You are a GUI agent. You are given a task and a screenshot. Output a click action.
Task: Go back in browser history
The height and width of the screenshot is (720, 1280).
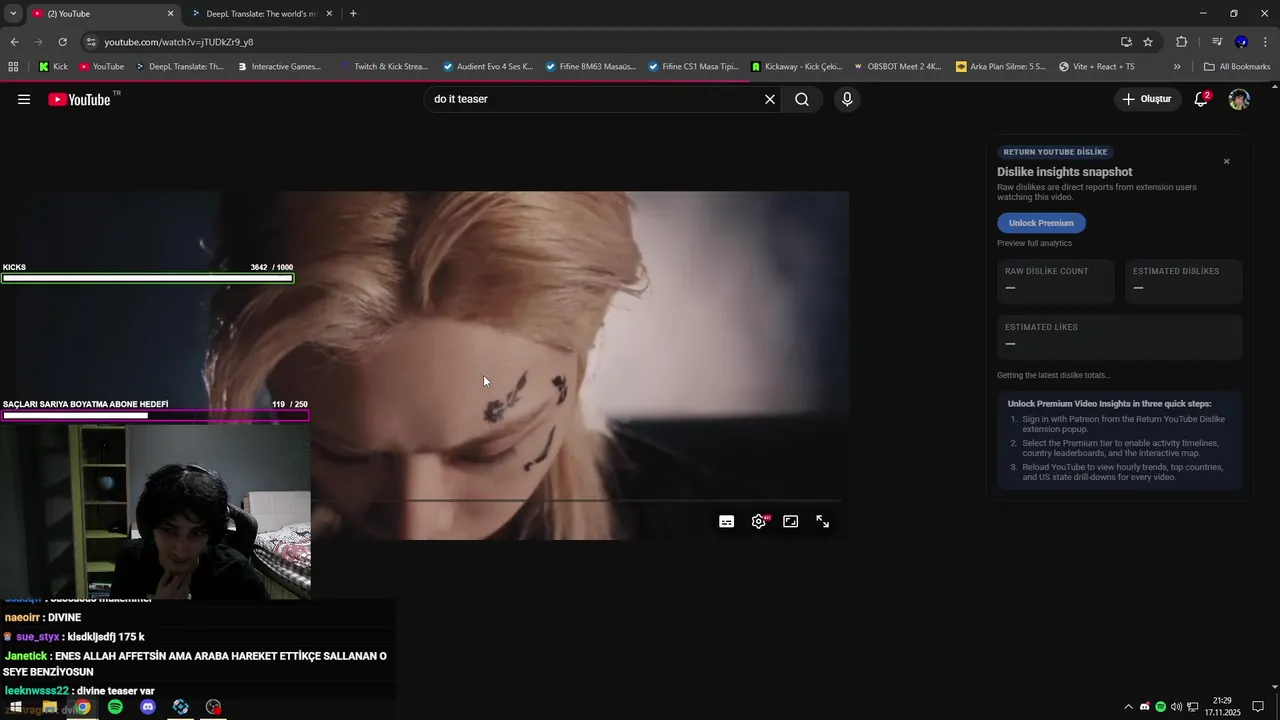tap(14, 42)
